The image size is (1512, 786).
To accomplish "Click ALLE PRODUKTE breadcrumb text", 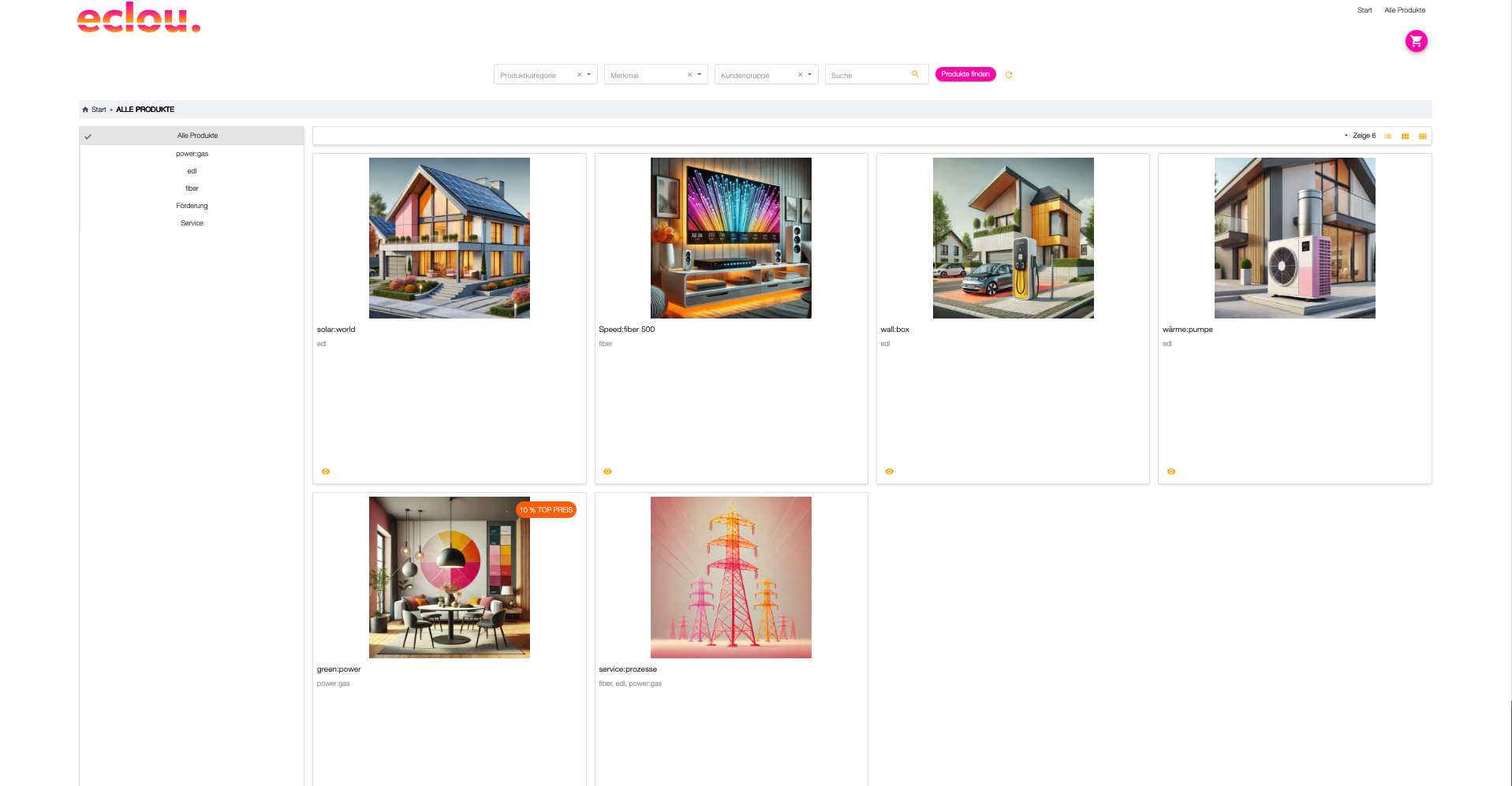I will click(145, 110).
